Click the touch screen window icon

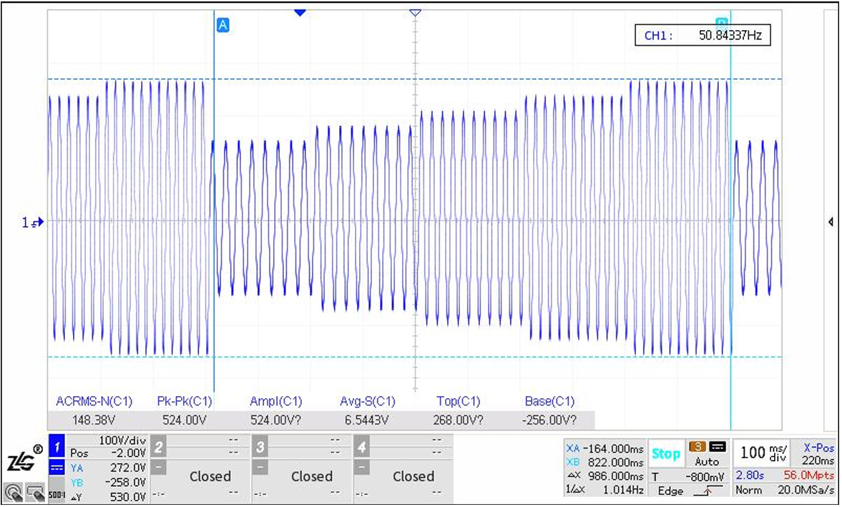(35, 492)
